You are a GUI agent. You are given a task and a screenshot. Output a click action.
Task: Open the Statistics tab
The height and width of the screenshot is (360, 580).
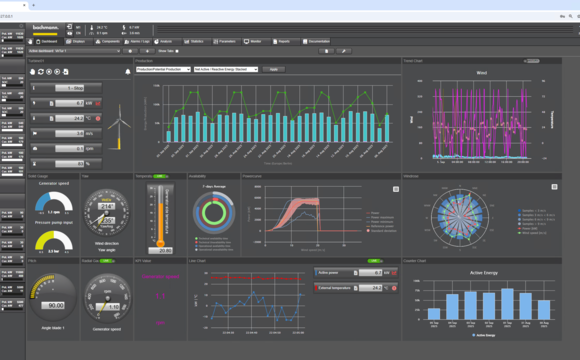coord(196,41)
